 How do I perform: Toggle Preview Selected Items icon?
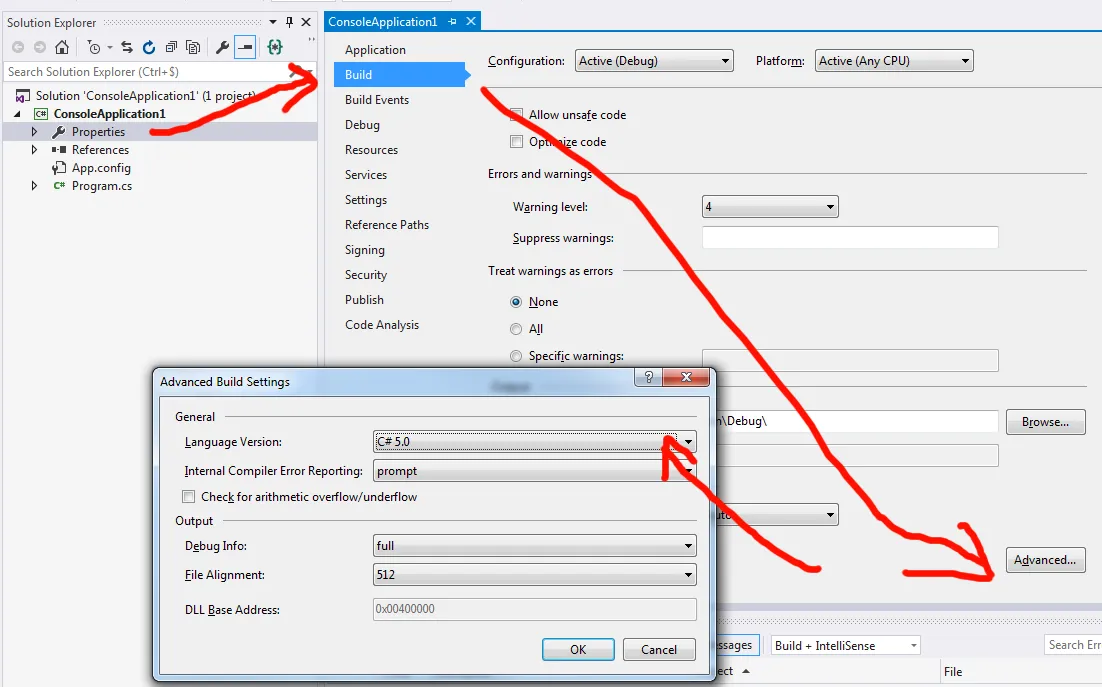[245, 47]
